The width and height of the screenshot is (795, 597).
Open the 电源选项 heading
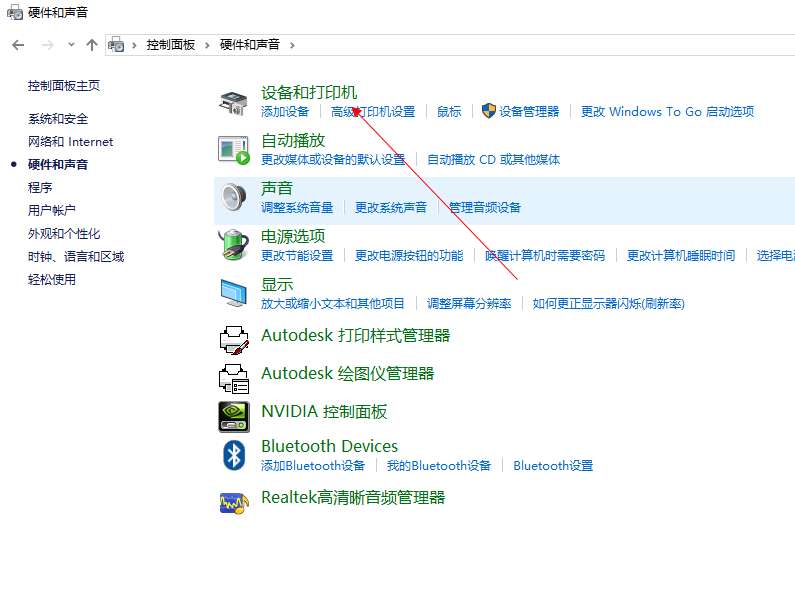pos(293,236)
